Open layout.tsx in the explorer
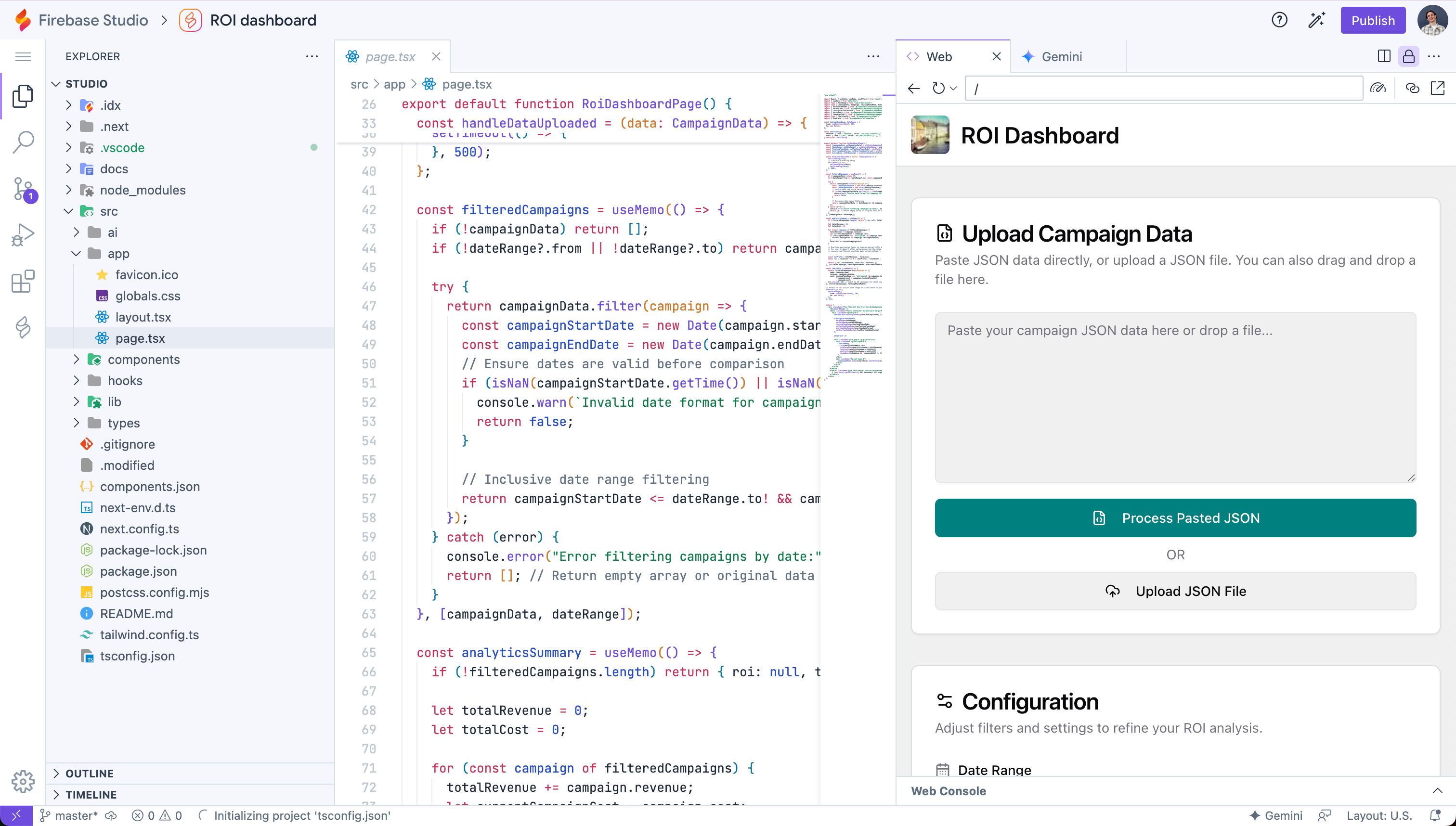The width and height of the screenshot is (1456, 826). click(x=143, y=317)
